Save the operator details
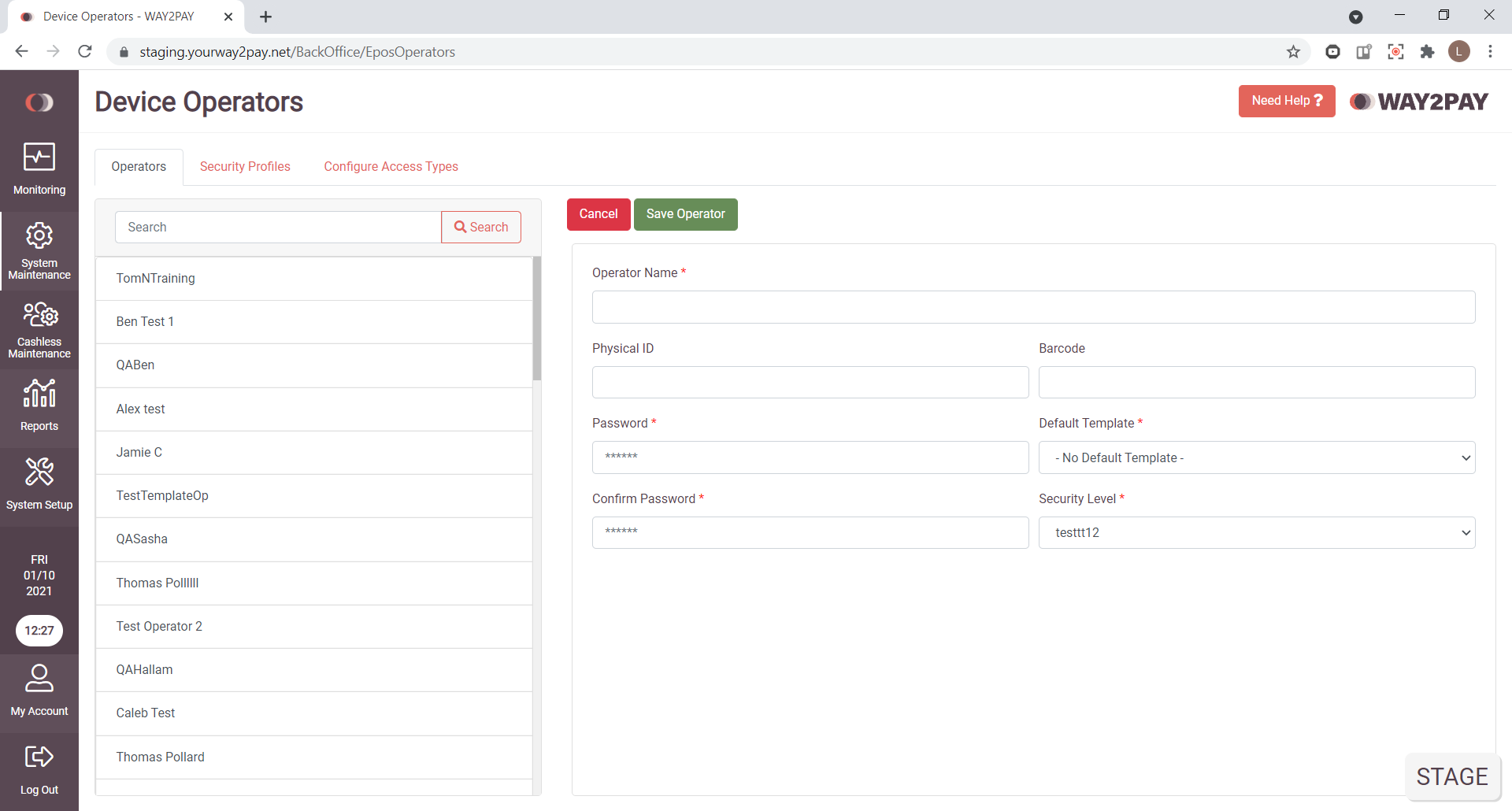Viewport: 1512px width, 811px height. [x=685, y=213]
